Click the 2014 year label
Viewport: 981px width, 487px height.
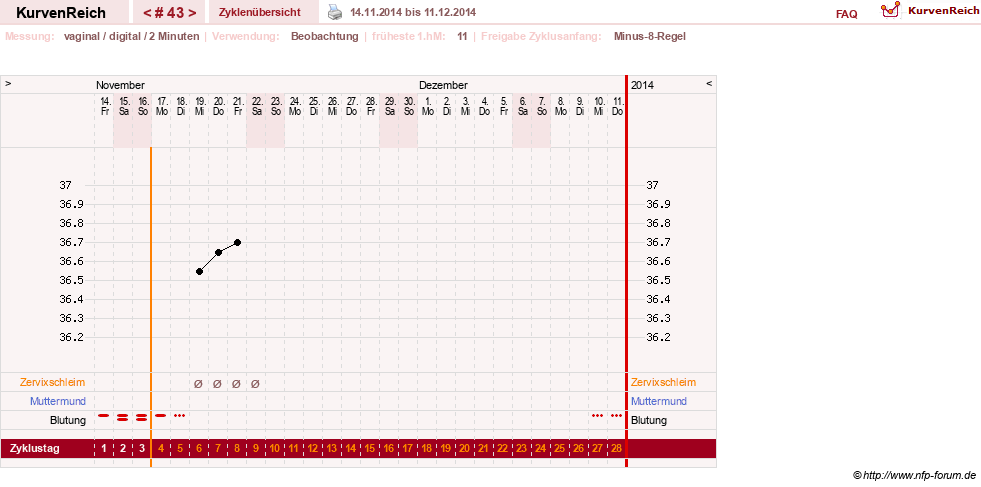[643, 85]
